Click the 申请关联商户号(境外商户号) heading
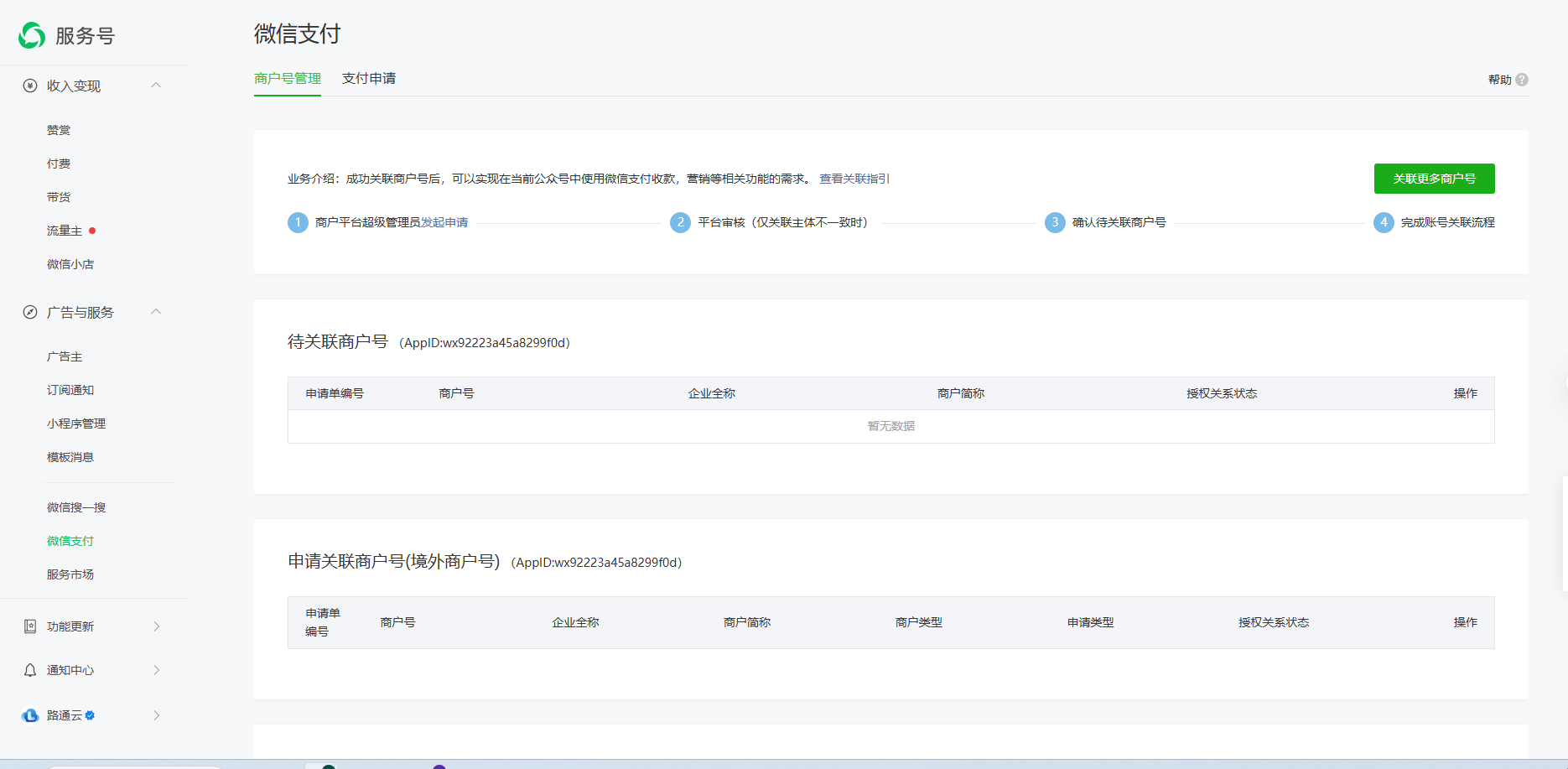The width and height of the screenshot is (1568, 769). coord(394,561)
